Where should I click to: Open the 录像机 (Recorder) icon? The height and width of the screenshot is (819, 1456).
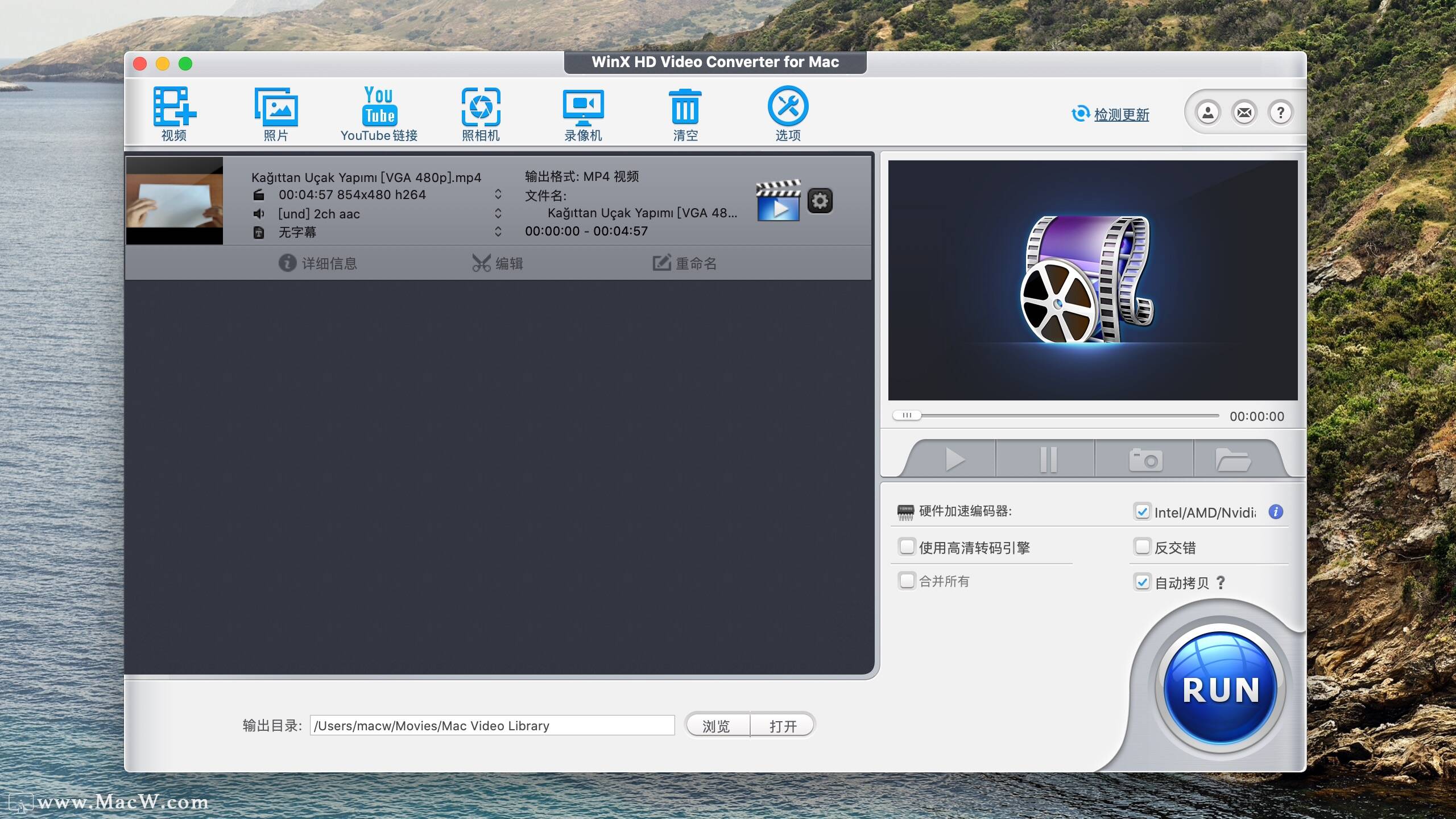(583, 108)
